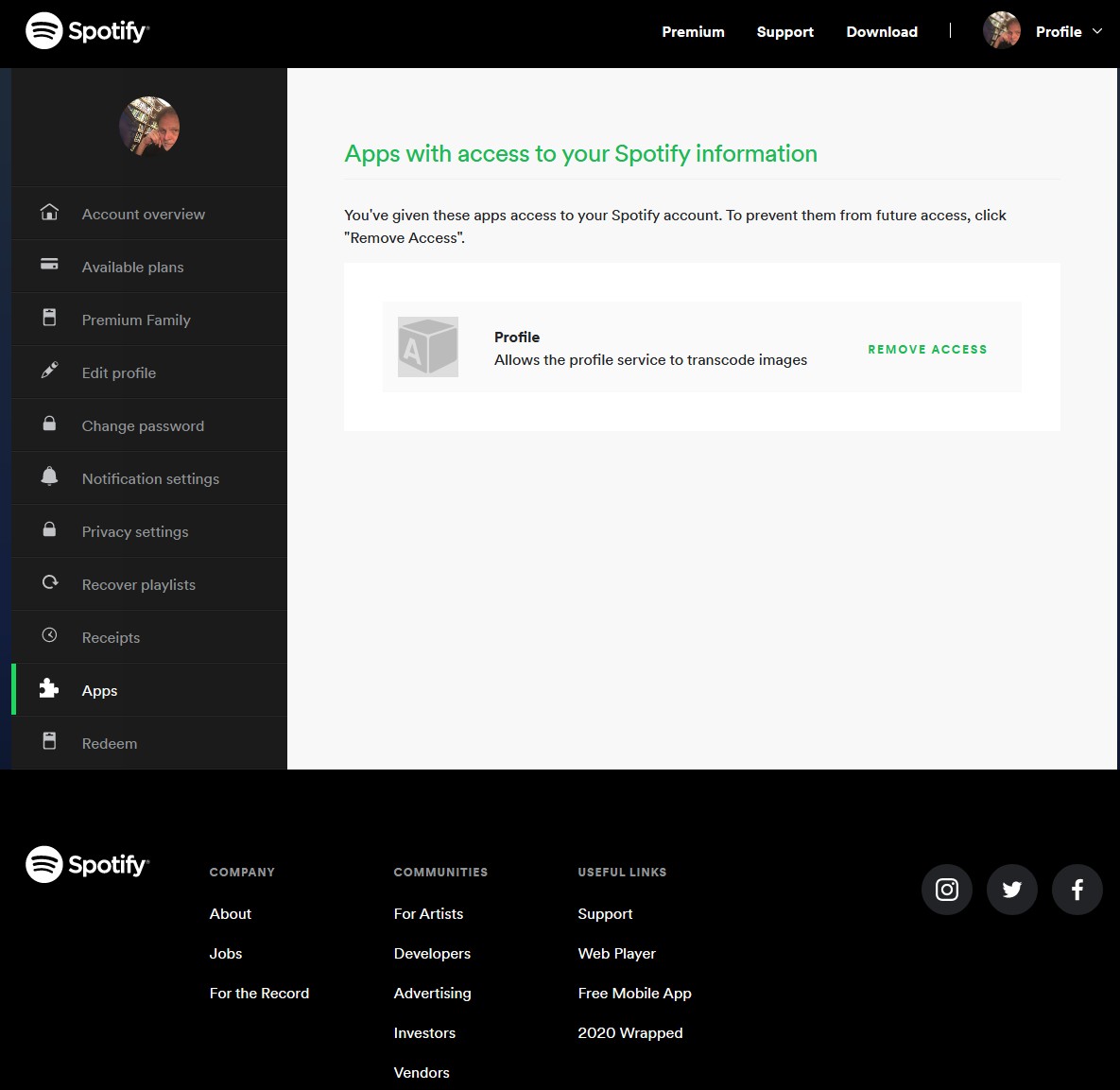
Task: Open Web Player footer link
Action: click(616, 954)
